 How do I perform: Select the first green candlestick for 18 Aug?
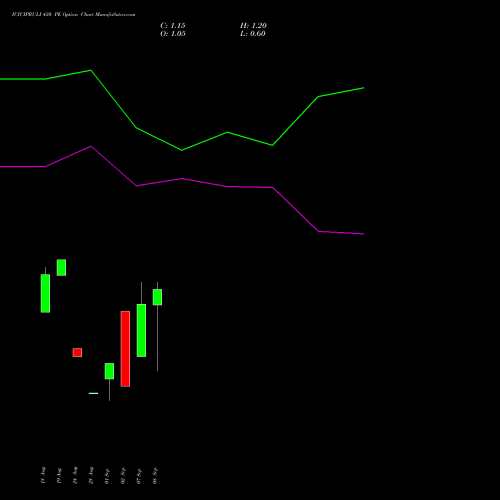(45, 293)
